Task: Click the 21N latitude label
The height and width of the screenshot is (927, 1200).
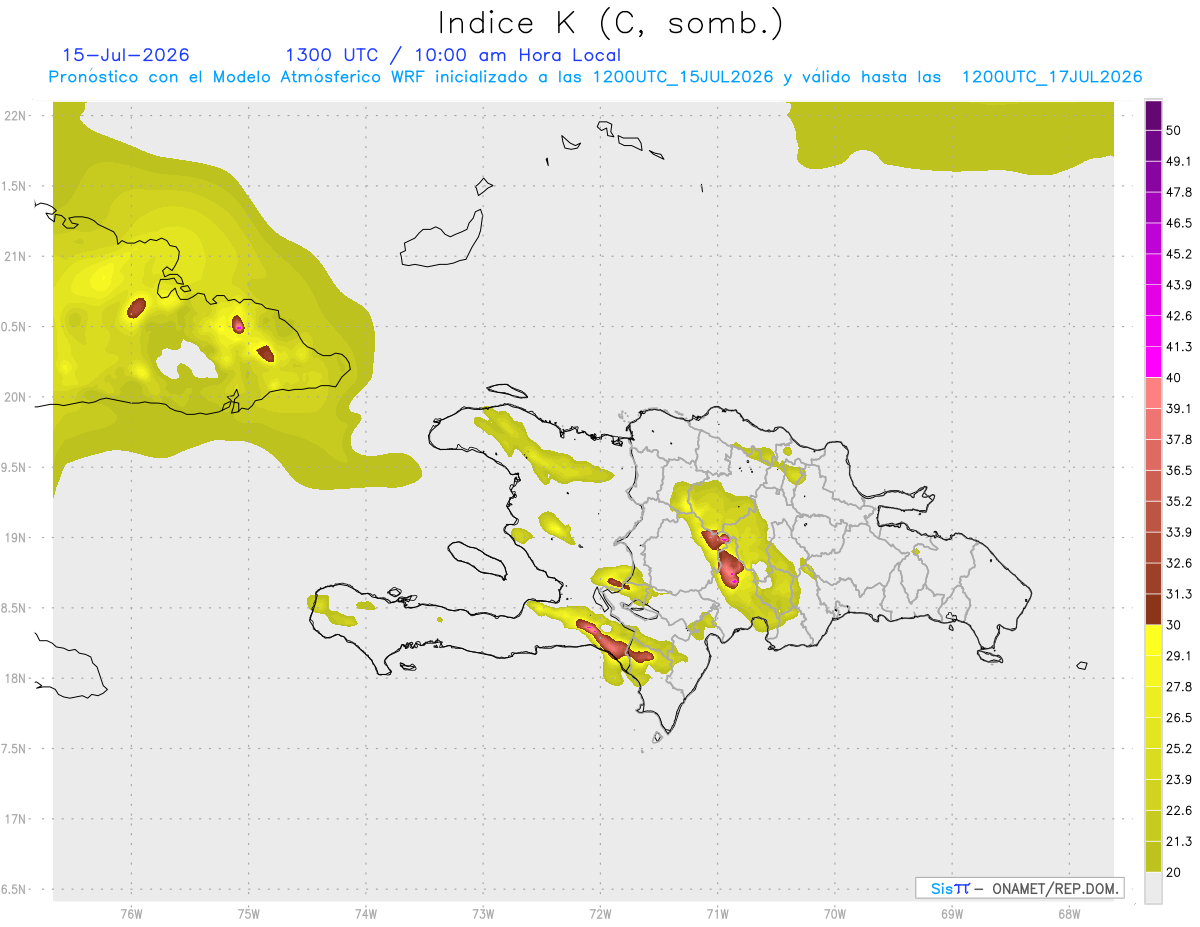Action: (15, 256)
